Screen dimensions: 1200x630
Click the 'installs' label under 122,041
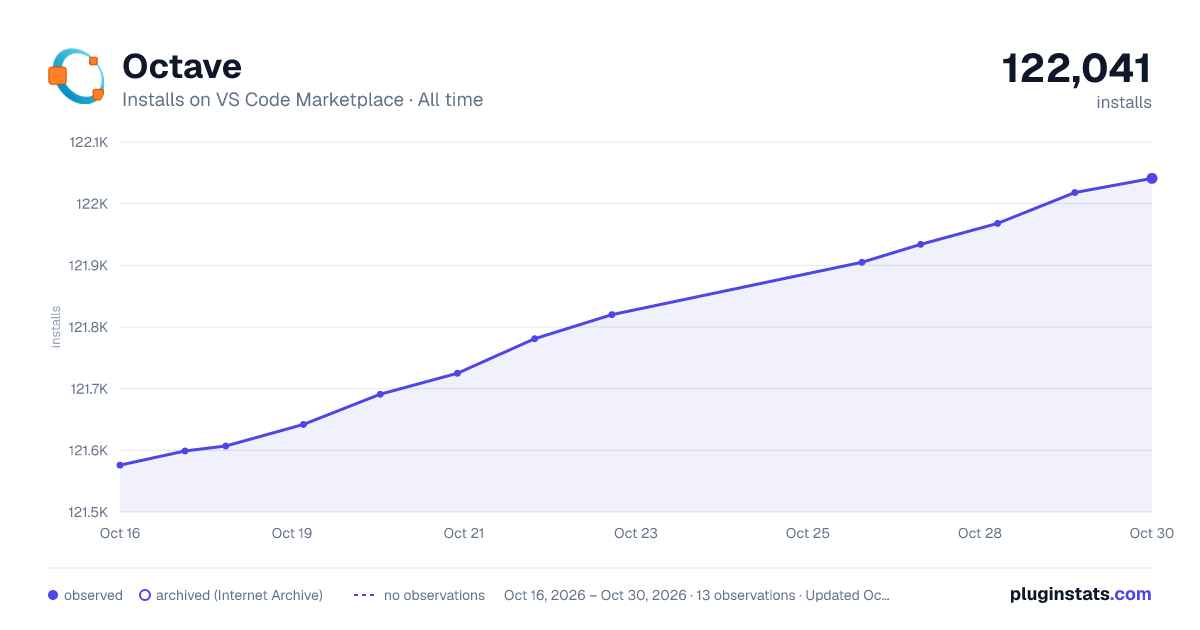click(1124, 102)
